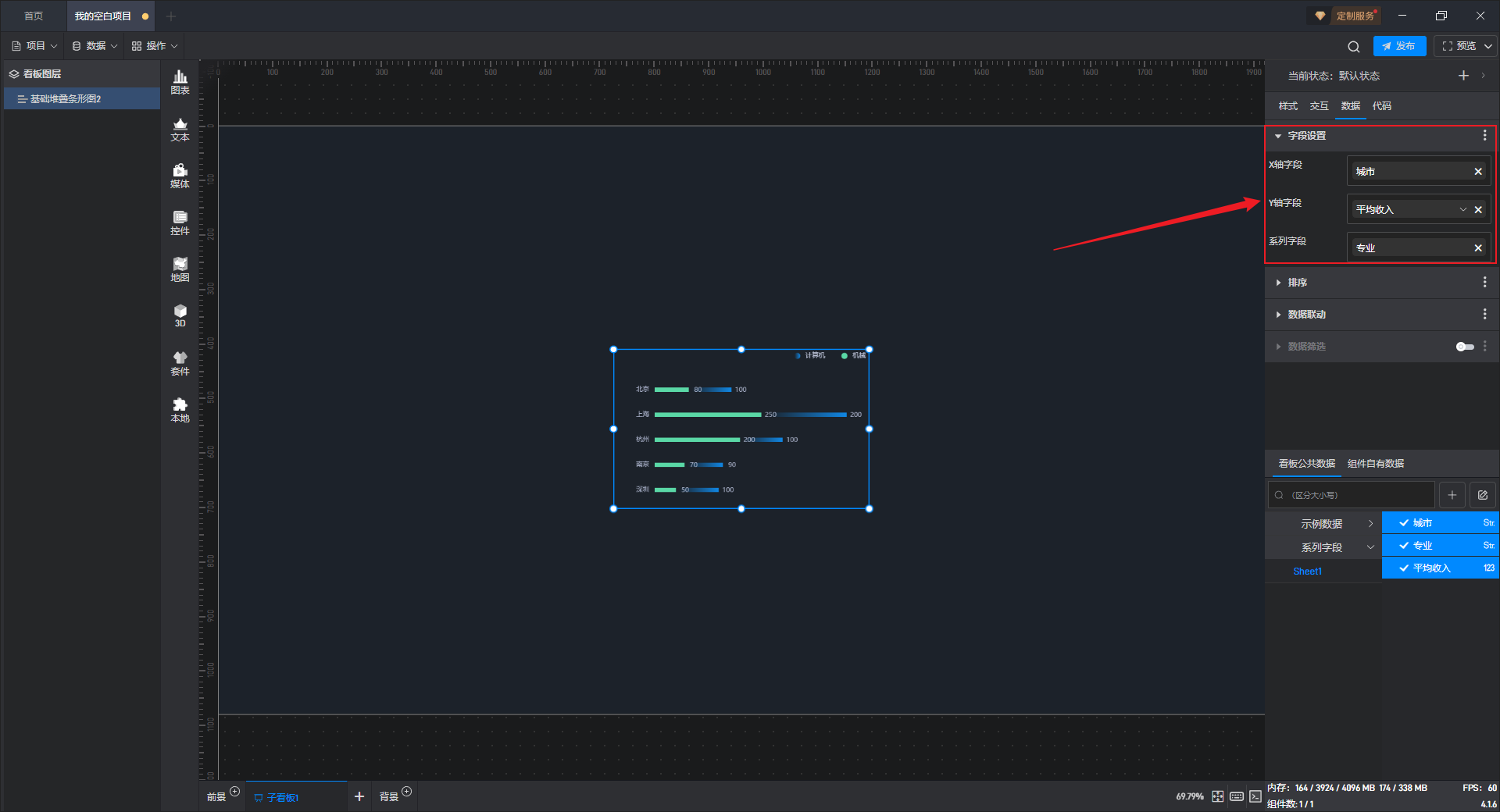Open 字段设置 more options menu
Image resolution: width=1500 pixels, height=812 pixels.
[1484, 136]
